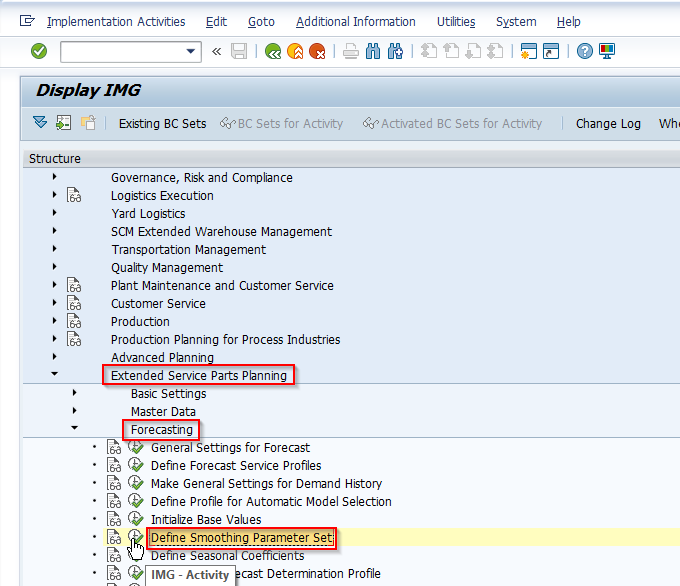Click the Previous Page icon
The width and height of the screenshot is (680, 586).
coord(451,52)
